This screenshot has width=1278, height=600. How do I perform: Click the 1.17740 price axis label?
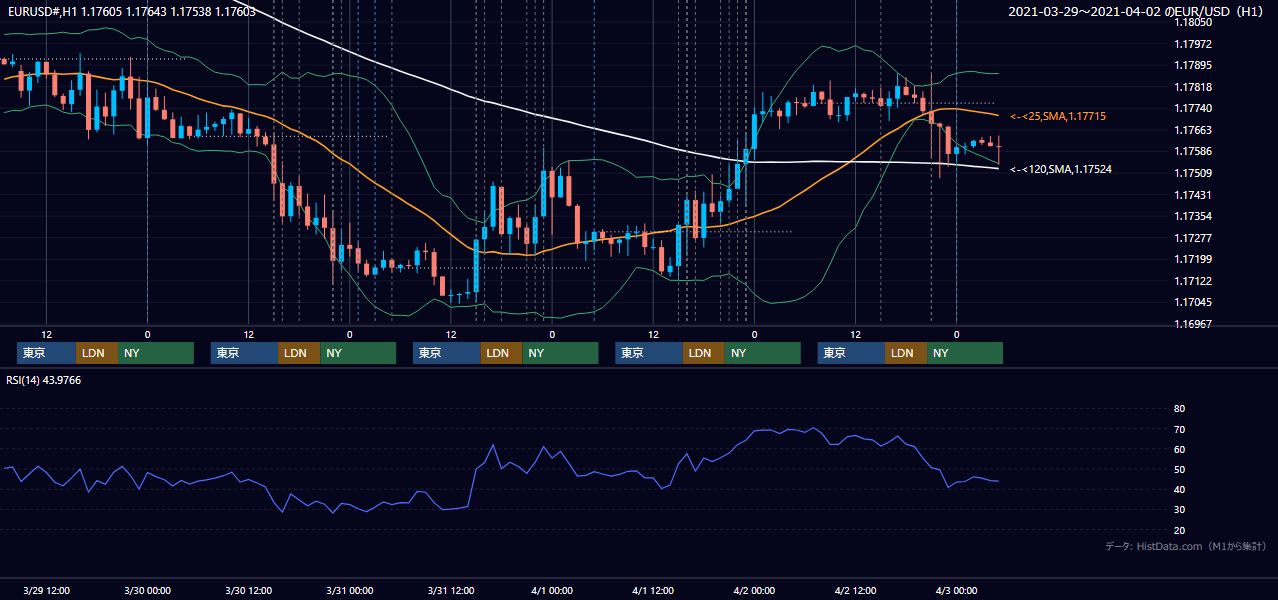[1192, 108]
